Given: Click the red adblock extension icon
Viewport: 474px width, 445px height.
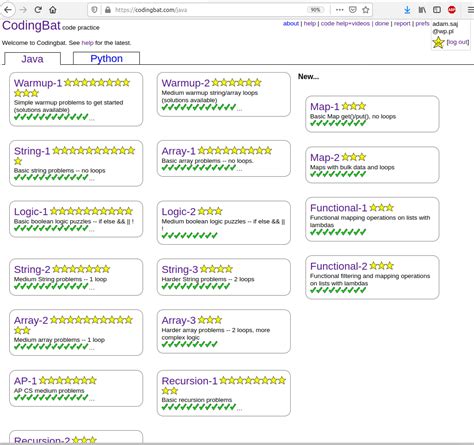Looking at the screenshot, I should coord(452,10).
